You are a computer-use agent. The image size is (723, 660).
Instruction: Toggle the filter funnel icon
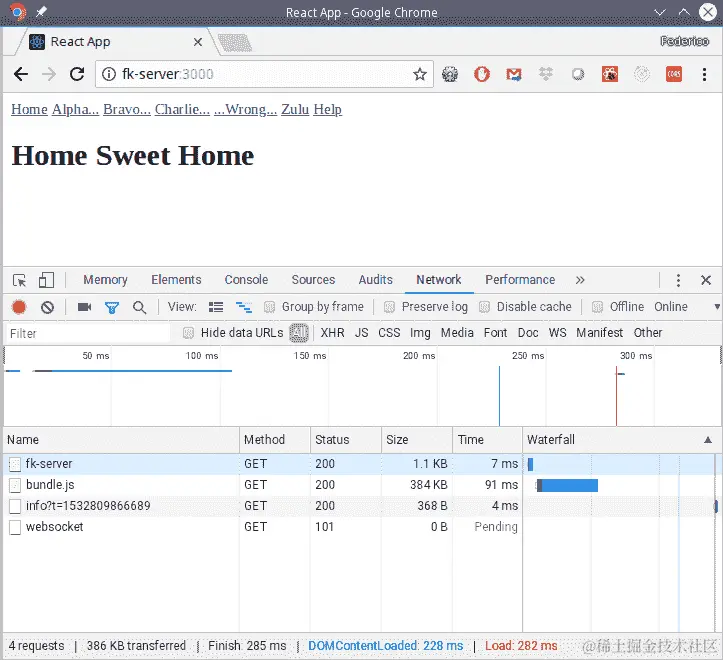click(x=112, y=307)
